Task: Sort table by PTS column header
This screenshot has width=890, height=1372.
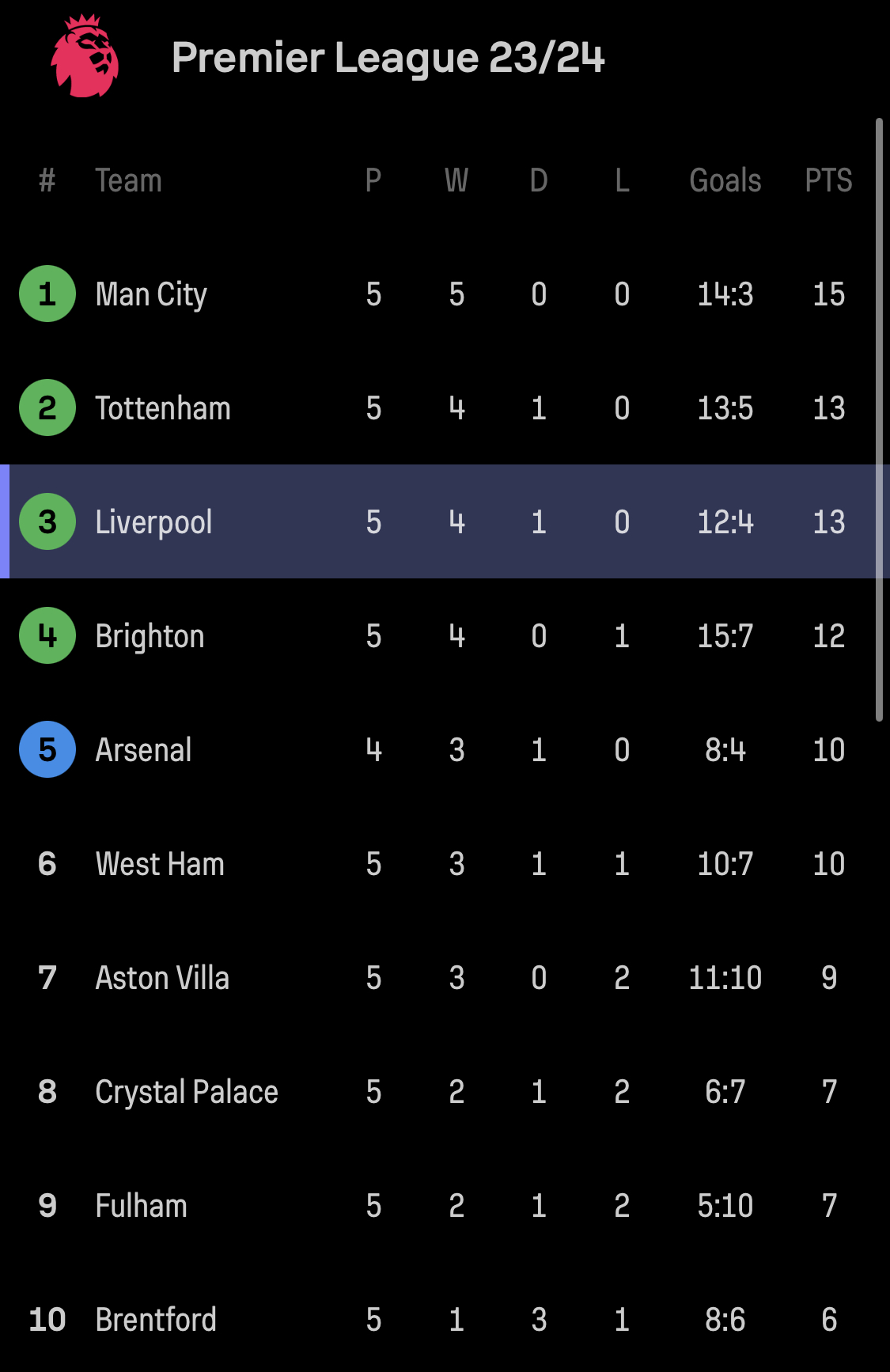Action: 828,180
